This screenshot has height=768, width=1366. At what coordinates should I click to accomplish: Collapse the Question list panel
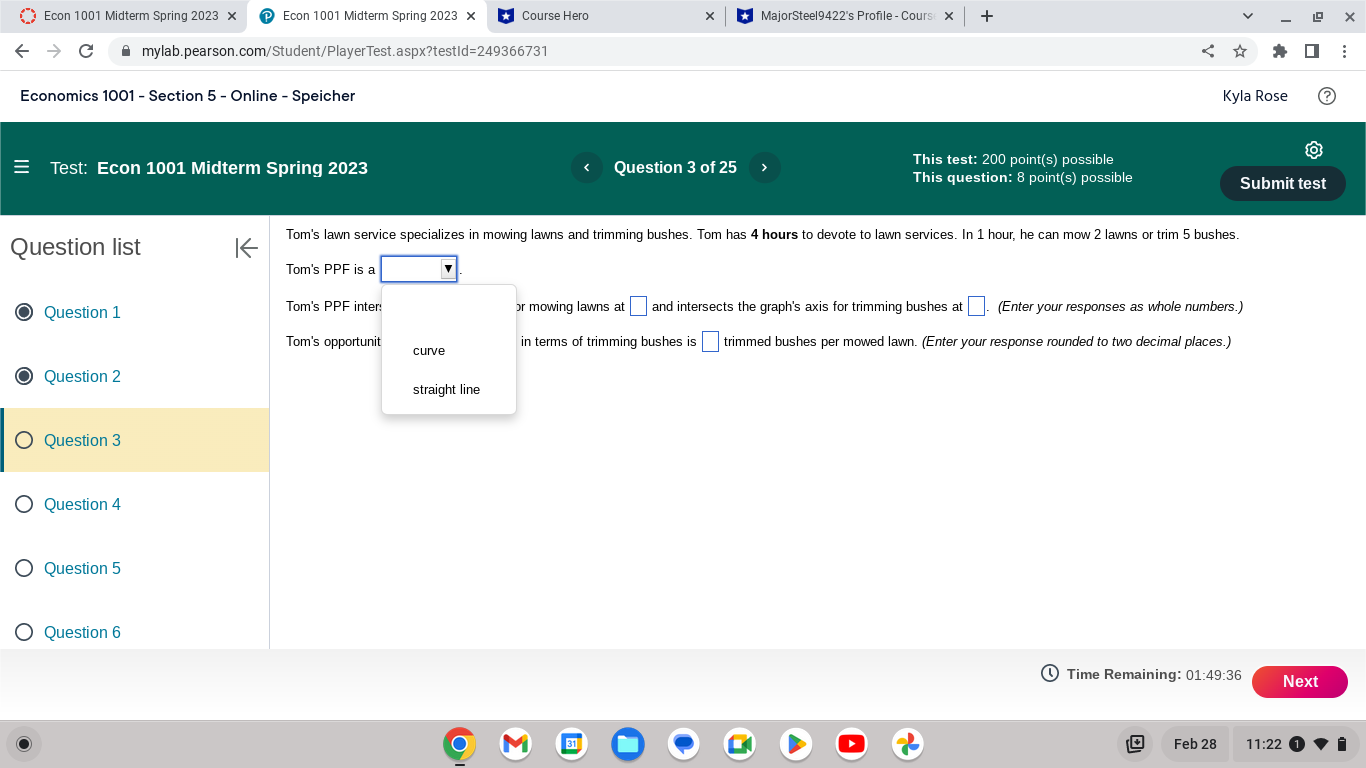coord(246,248)
